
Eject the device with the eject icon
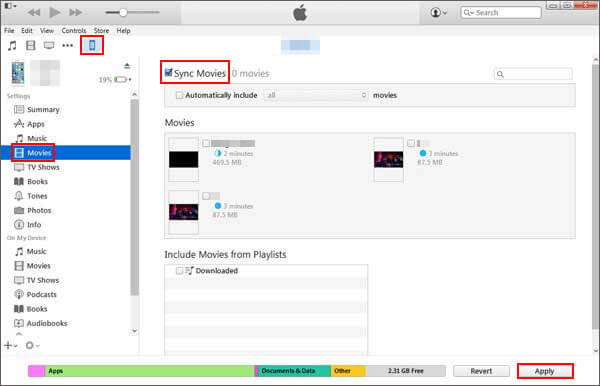127,66
